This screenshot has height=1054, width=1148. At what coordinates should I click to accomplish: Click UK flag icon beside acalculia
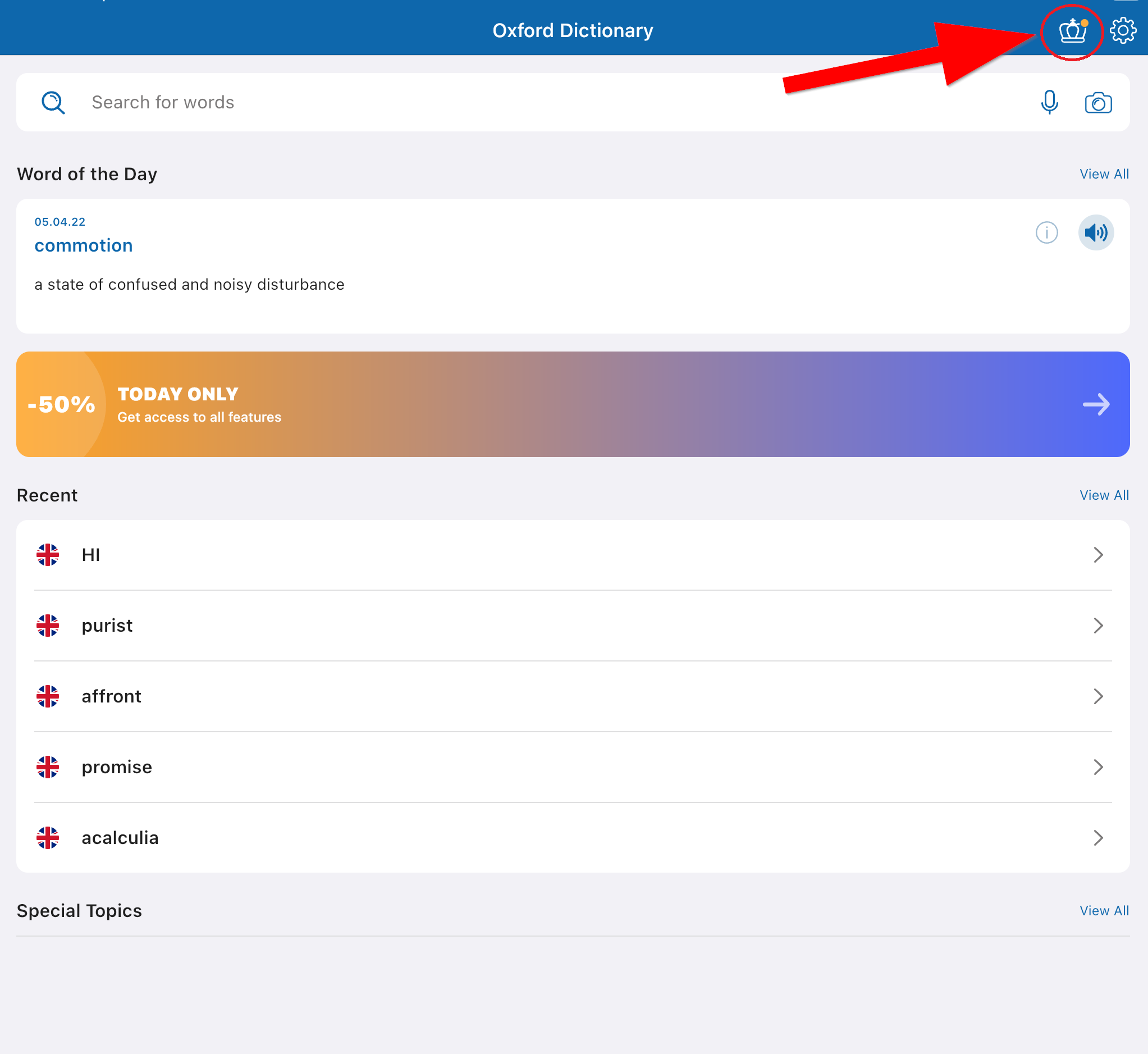click(48, 838)
